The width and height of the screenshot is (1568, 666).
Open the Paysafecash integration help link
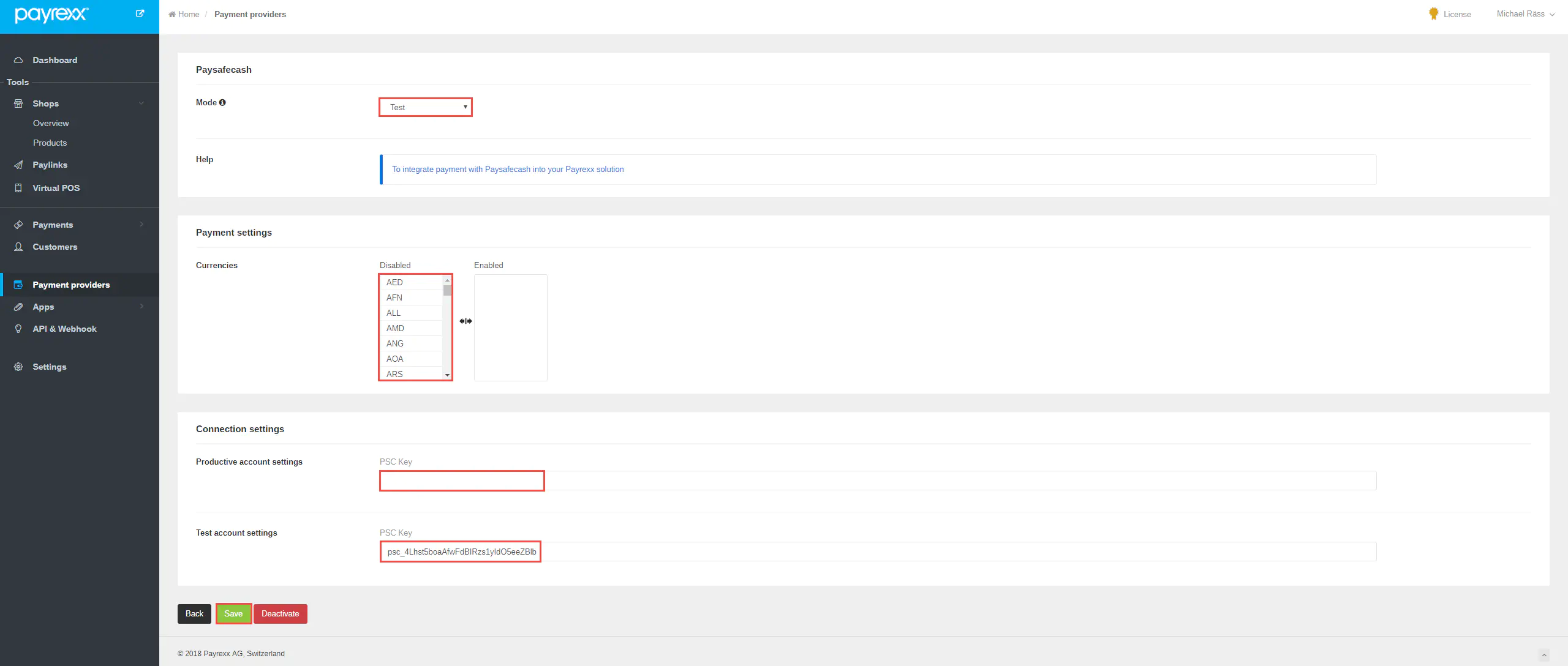point(508,170)
